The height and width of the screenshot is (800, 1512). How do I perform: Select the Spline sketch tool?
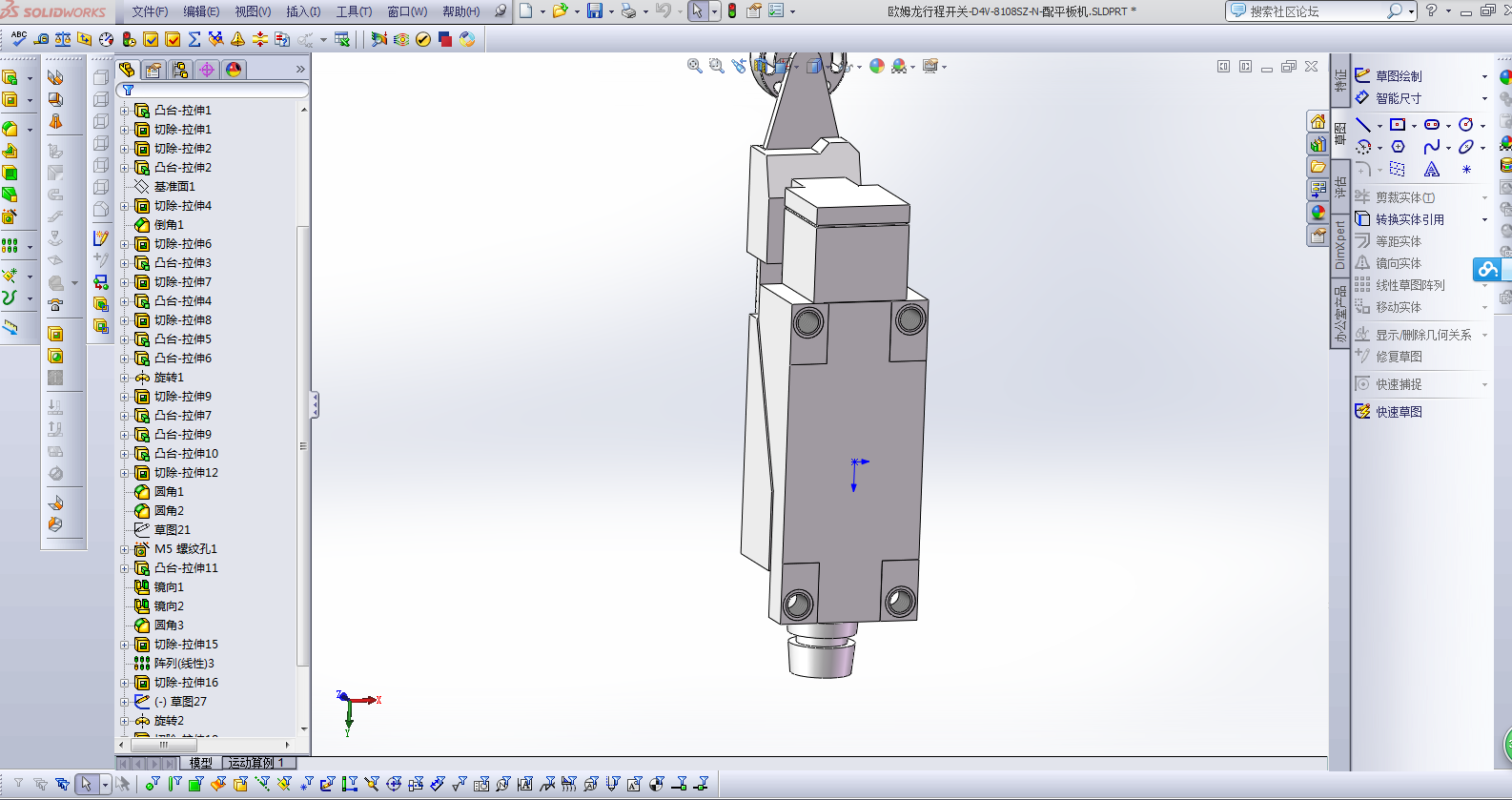click(1432, 147)
